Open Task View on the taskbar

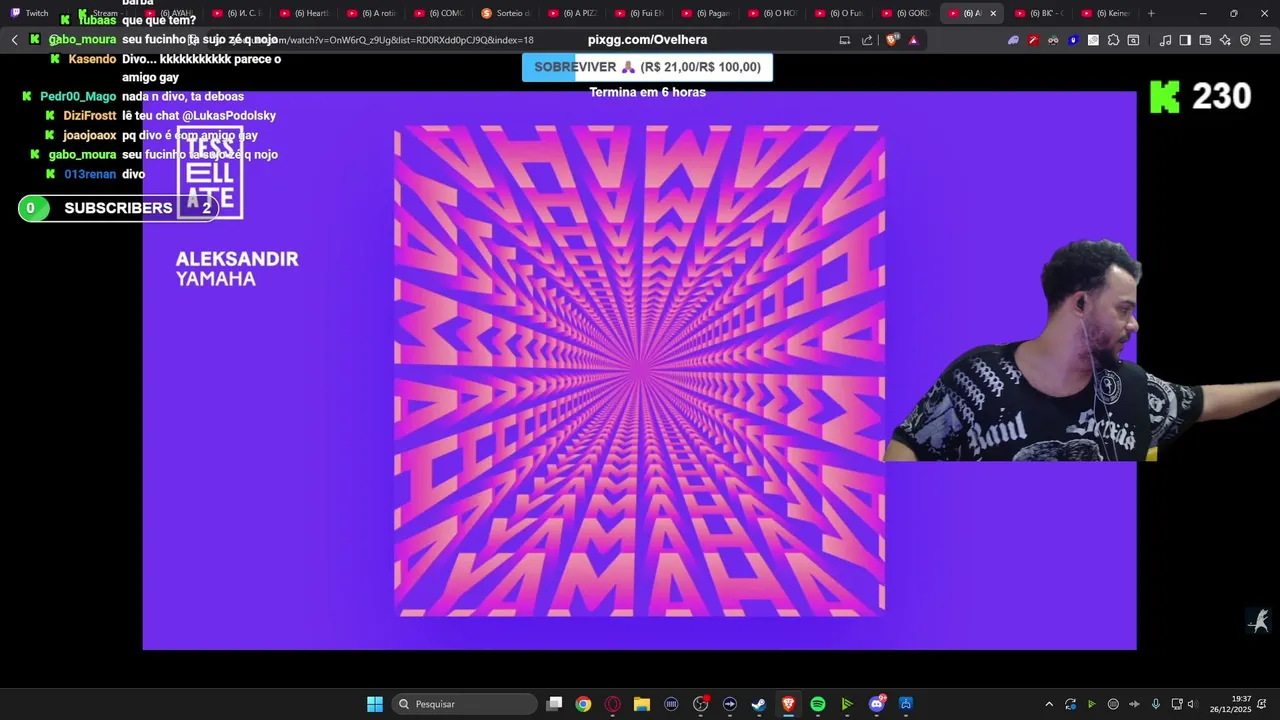555,704
